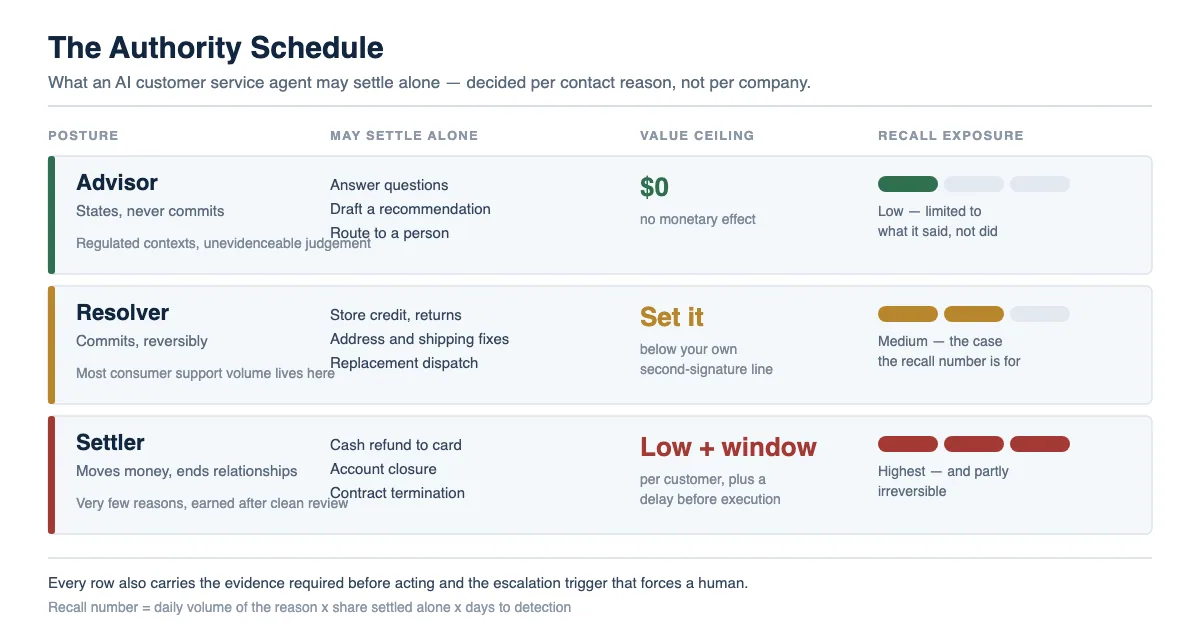Screen dimensions: 1200x630
Task: Click the second amber recall pill in Resolver row
Action: click(x=974, y=314)
